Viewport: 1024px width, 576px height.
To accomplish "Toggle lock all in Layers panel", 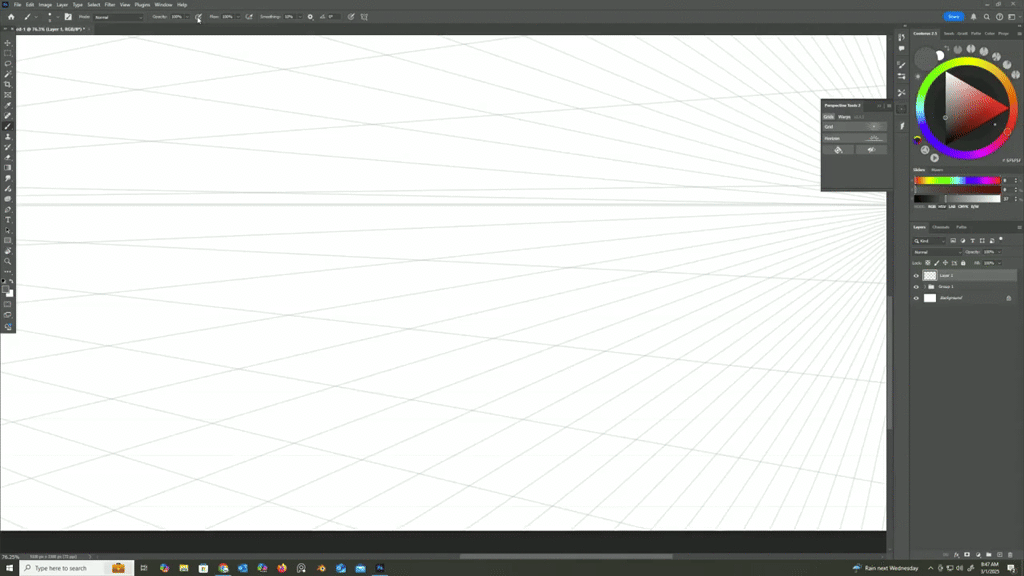I will 963,263.
